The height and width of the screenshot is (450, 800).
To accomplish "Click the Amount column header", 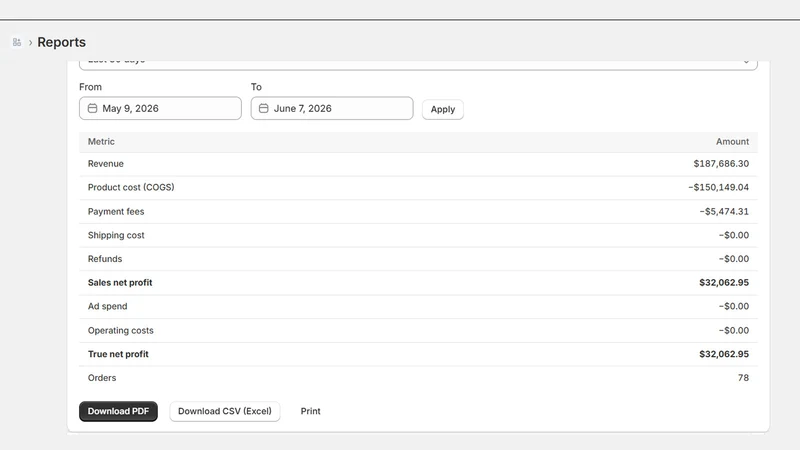I will (732, 142).
